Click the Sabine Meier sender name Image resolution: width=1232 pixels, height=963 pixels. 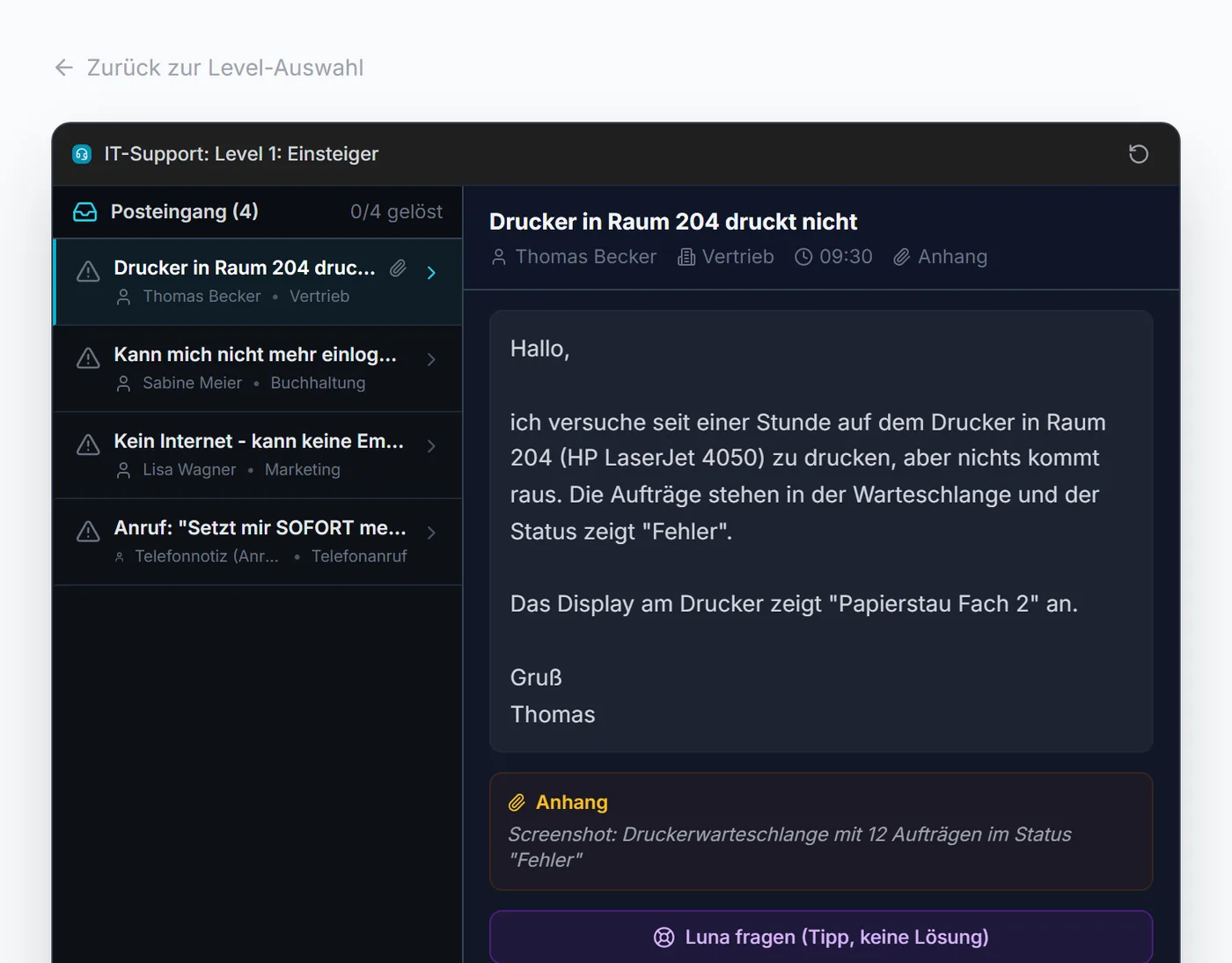(192, 383)
